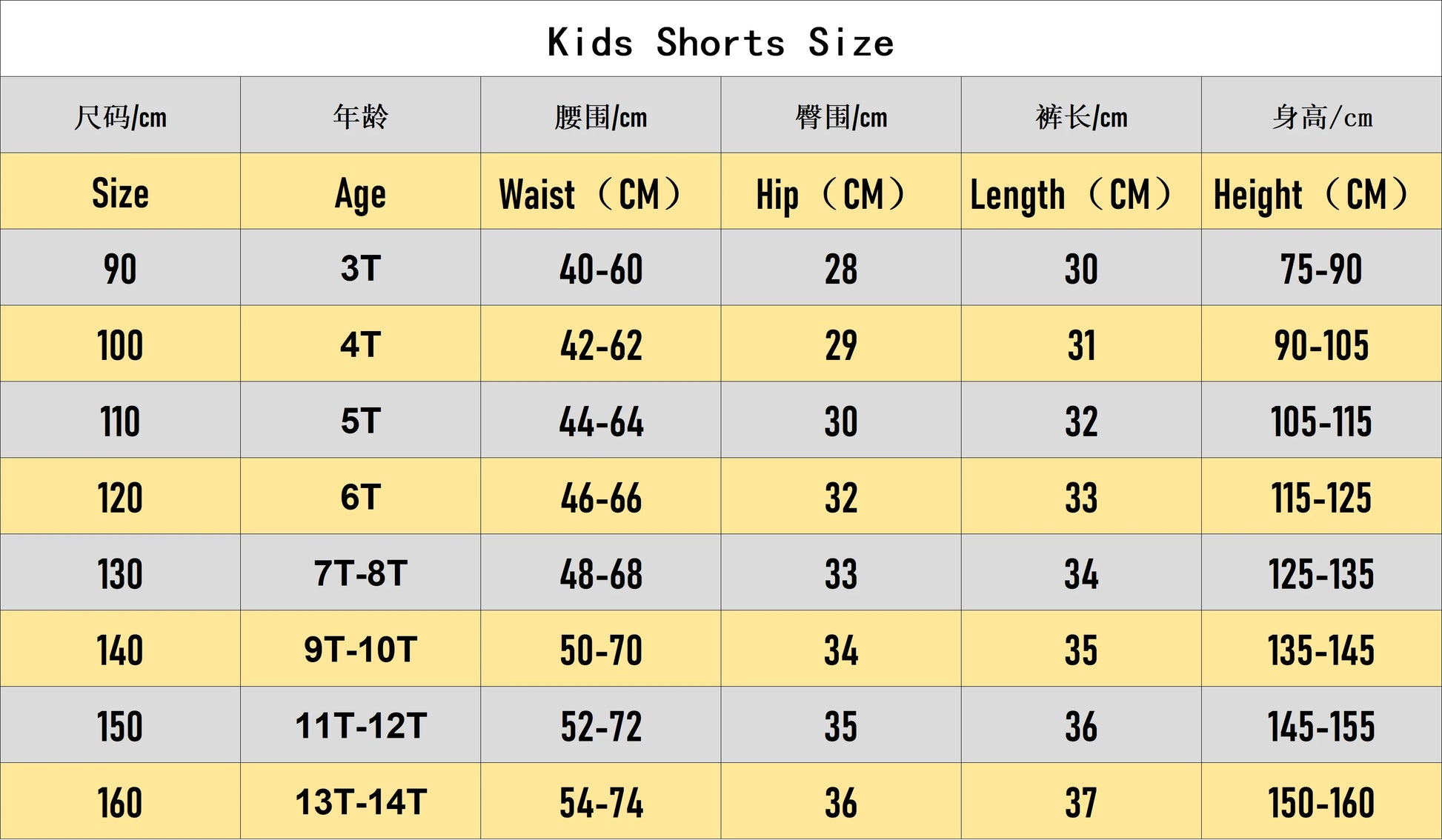Click the 6T age cell
The width and height of the screenshot is (1442, 840).
pyautogui.click(x=360, y=496)
